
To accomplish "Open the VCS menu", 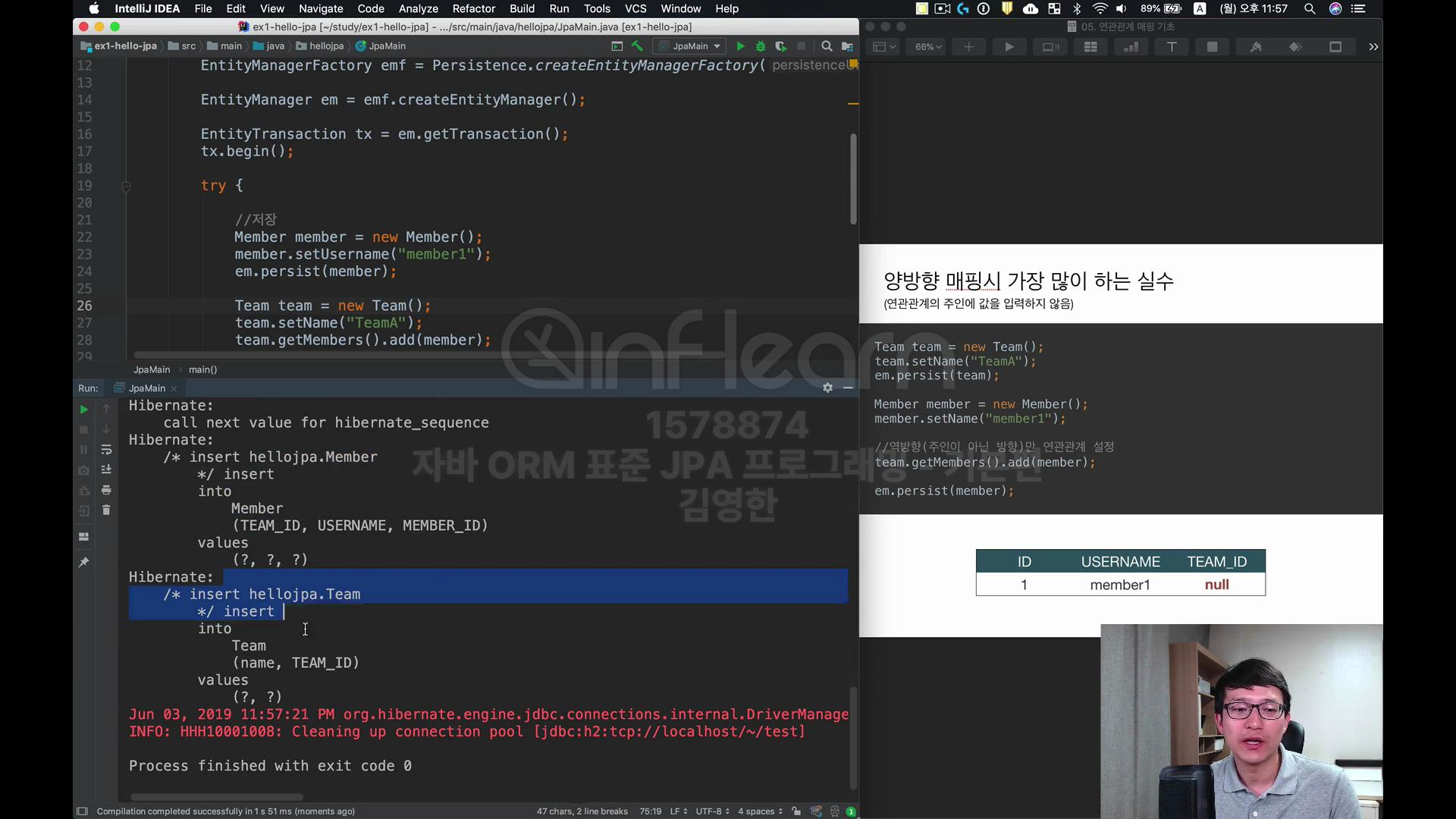I will 635,8.
